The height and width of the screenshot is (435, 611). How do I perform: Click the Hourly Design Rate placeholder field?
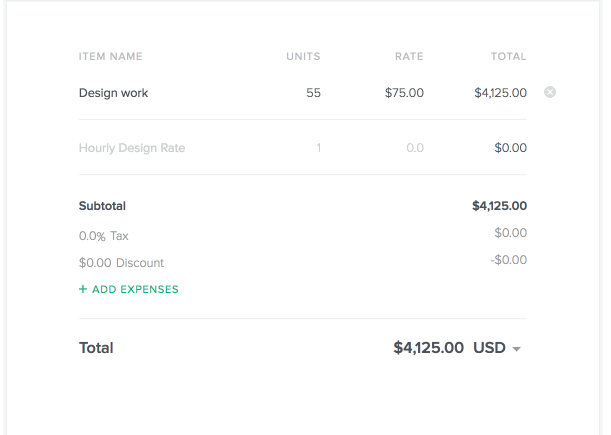tap(132, 148)
